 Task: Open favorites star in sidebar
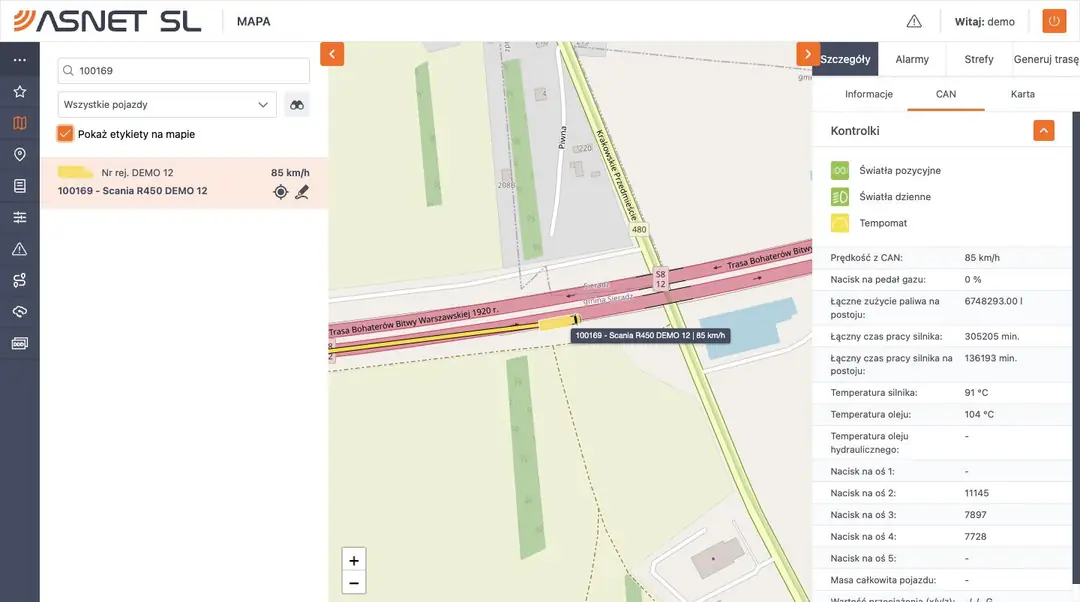[19, 92]
